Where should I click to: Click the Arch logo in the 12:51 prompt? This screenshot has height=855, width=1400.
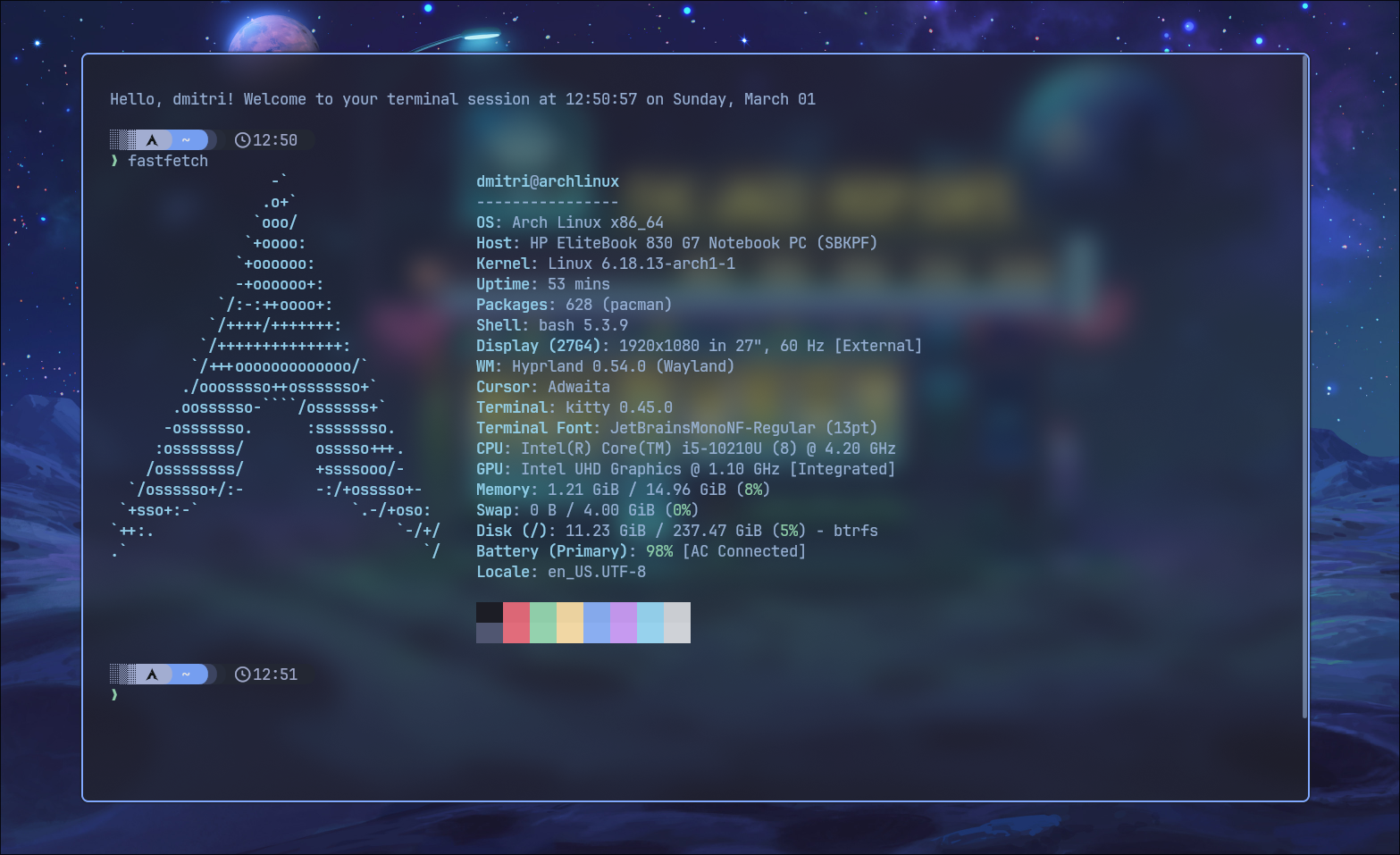click(x=153, y=675)
